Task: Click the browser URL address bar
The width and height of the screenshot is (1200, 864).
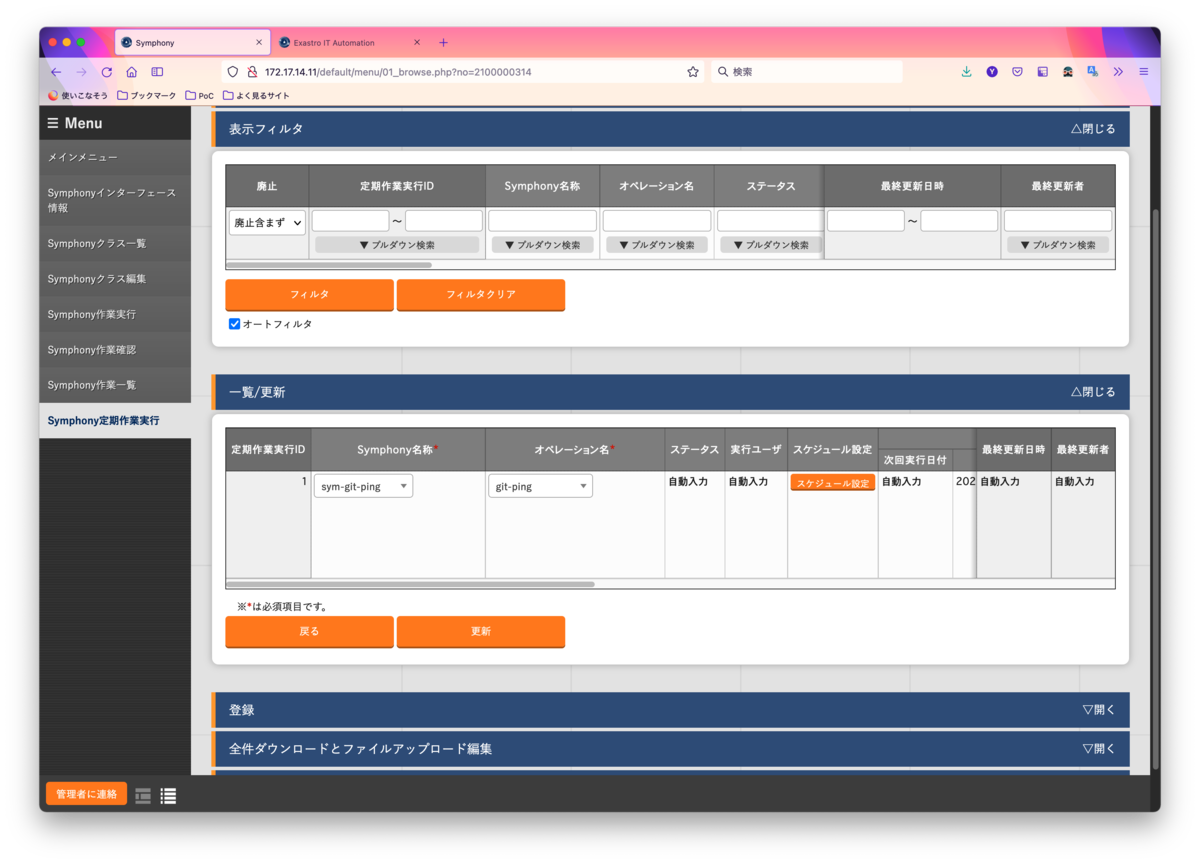Action: 463,72
